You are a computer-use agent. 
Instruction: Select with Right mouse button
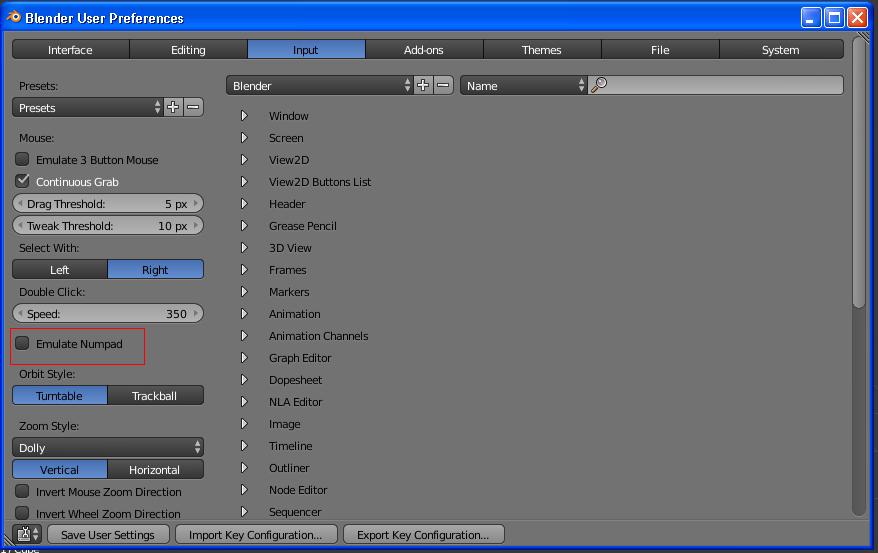click(156, 269)
